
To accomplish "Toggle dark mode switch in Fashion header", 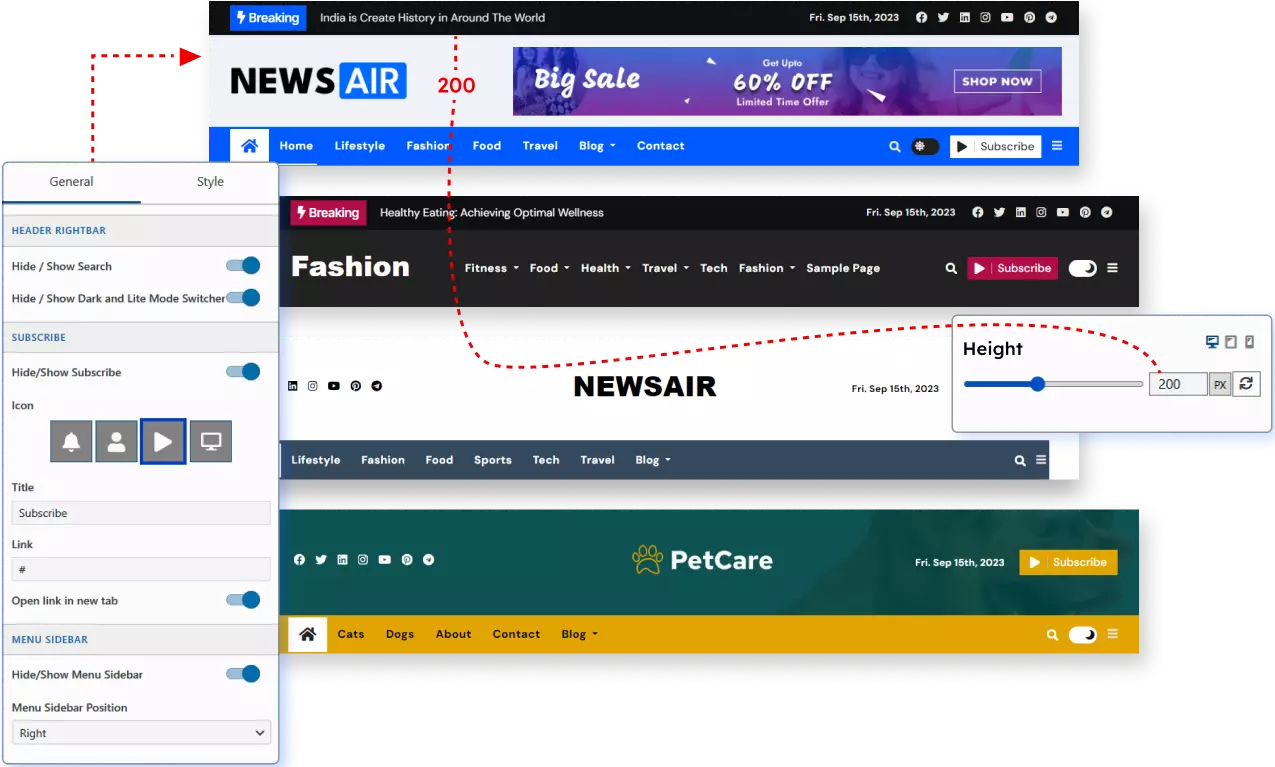I will pyautogui.click(x=1083, y=268).
